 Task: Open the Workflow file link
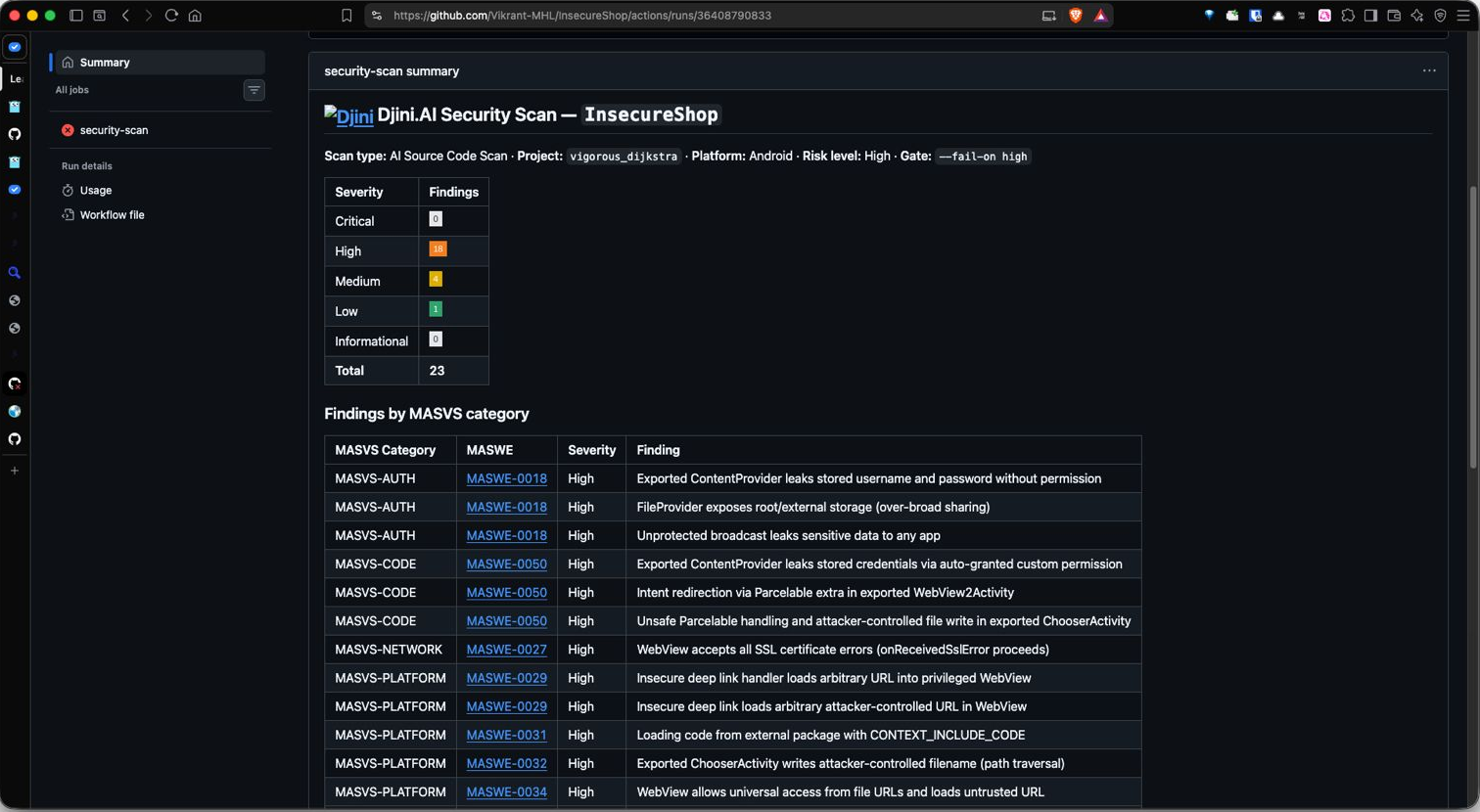[112, 215]
